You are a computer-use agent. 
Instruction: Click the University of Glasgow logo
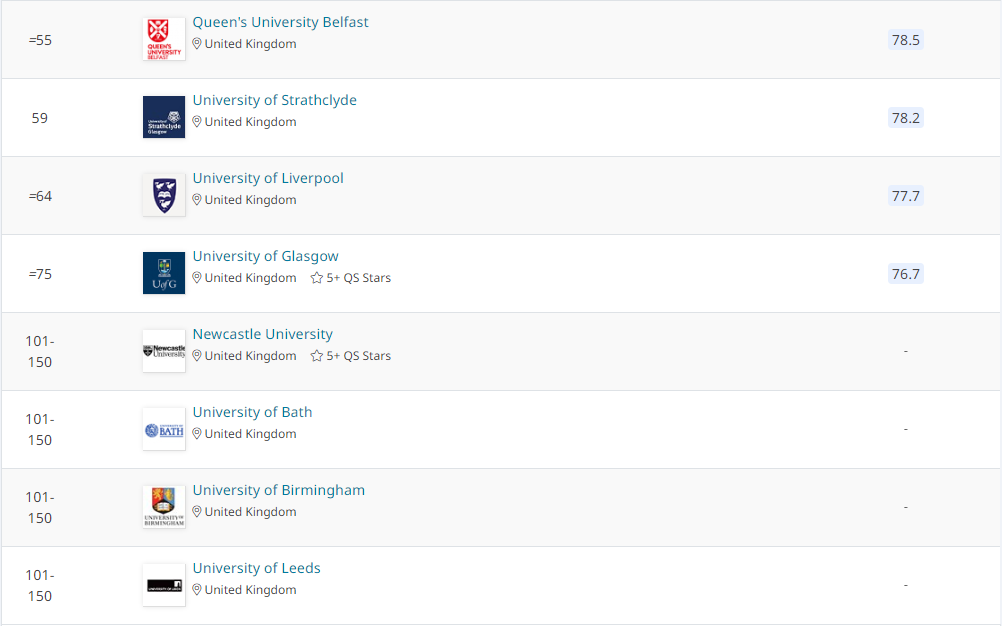[164, 273]
